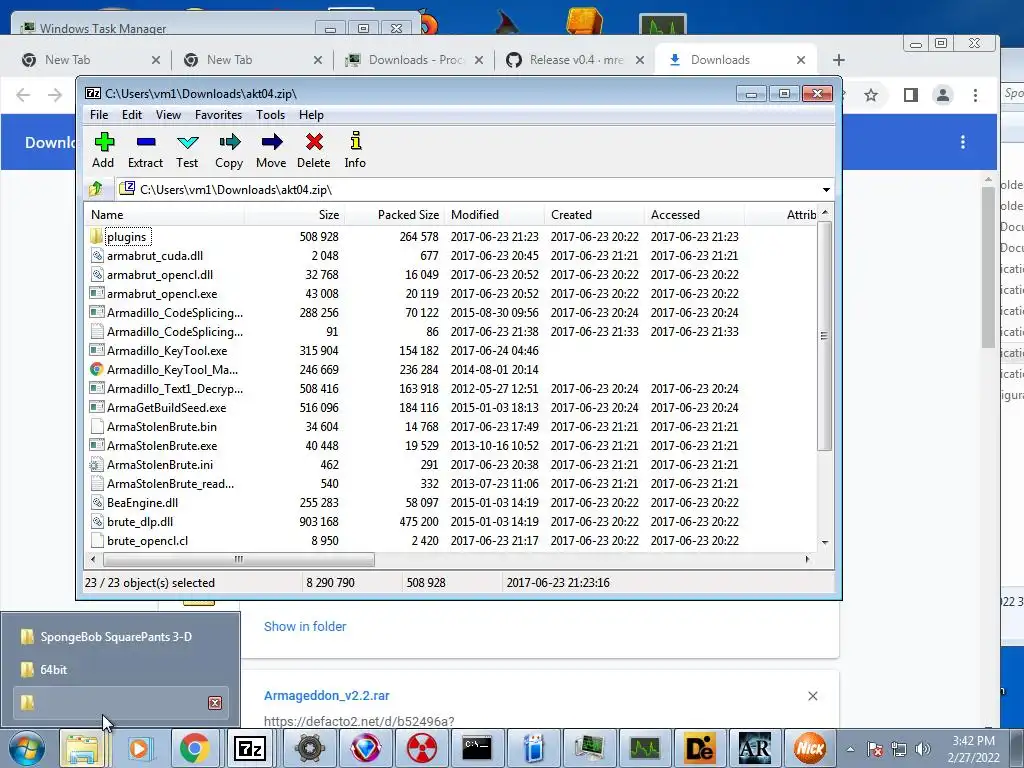Bookmark this page with the star icon
This screenshot has height=768, width=1024.
tap(871, 95)
